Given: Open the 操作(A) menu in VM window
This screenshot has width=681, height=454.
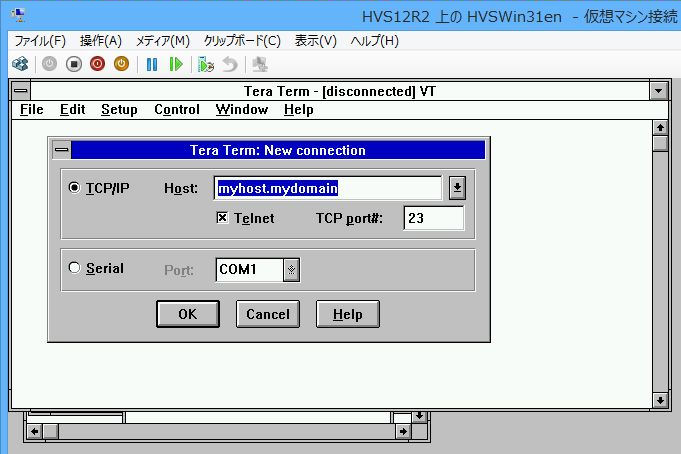Looking at the screenshot, I should (100, 41).
